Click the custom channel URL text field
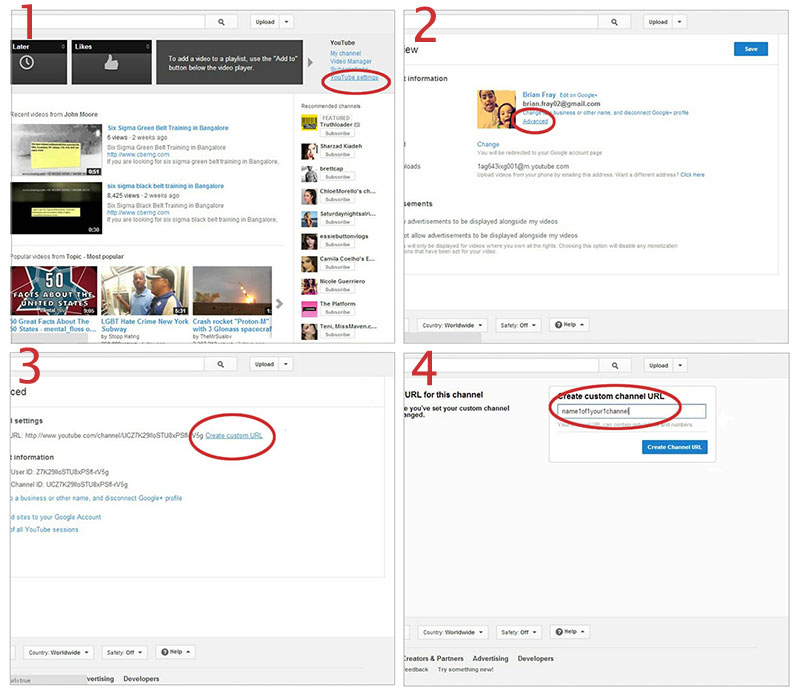 pyautogui.click(x=632, y=411)
